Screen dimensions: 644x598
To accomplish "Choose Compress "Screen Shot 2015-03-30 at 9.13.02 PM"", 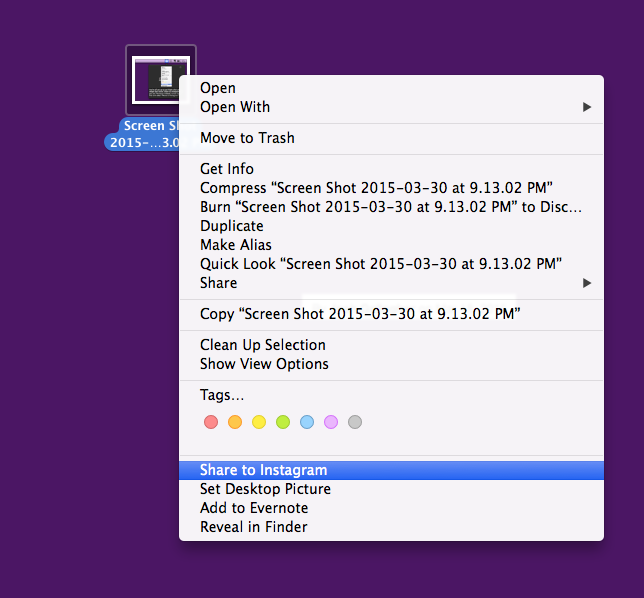I will (391, 188).
